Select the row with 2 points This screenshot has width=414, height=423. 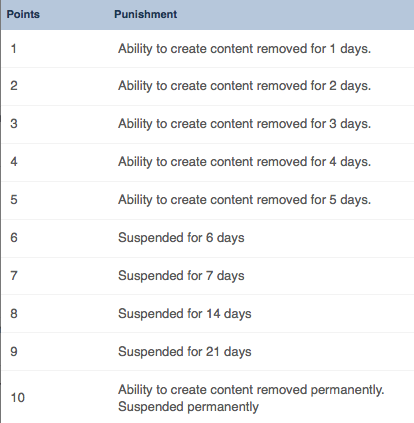tap(208, 86)
